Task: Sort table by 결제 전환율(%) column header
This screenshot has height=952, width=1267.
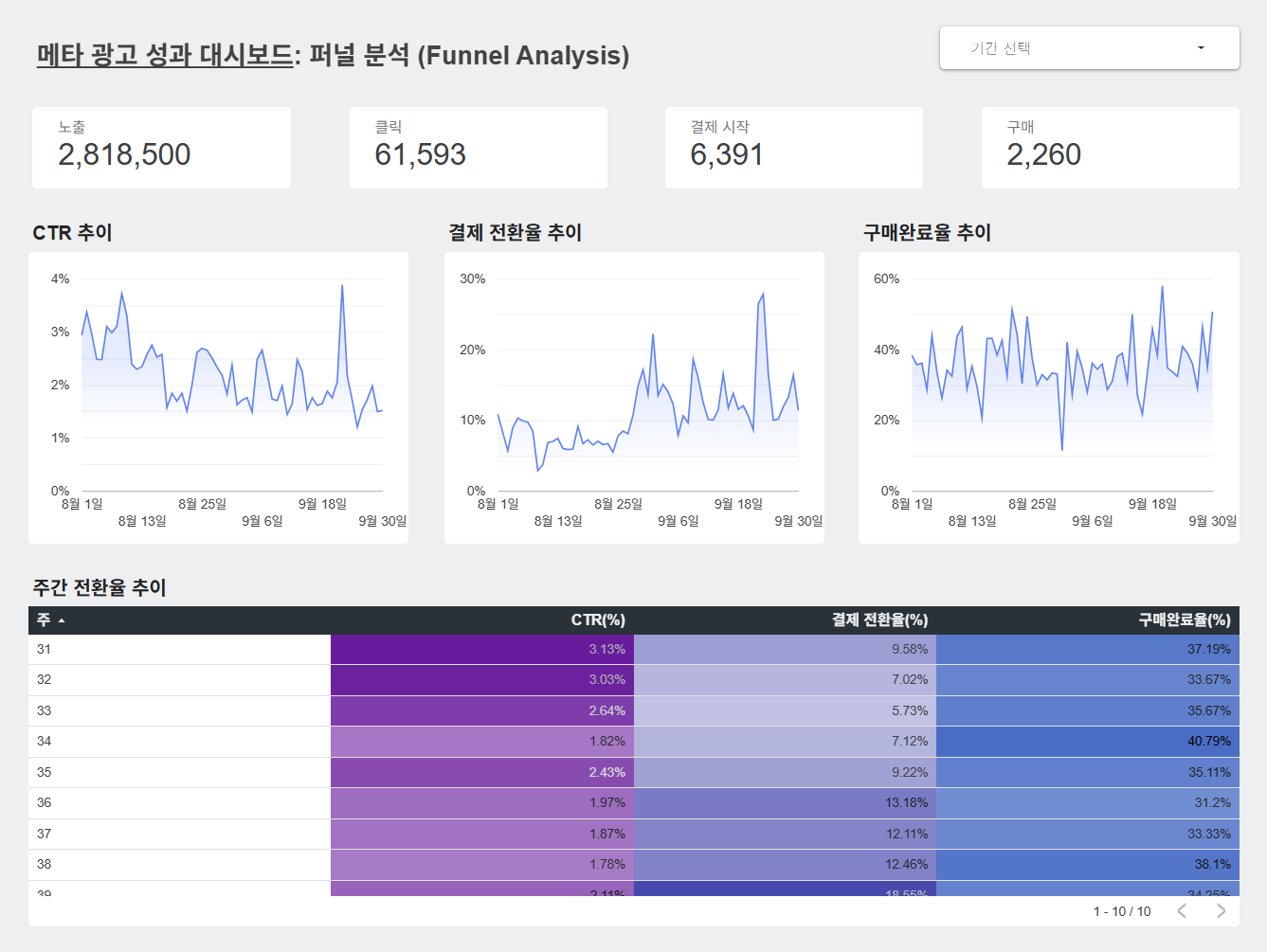Action: pos(879,620)
